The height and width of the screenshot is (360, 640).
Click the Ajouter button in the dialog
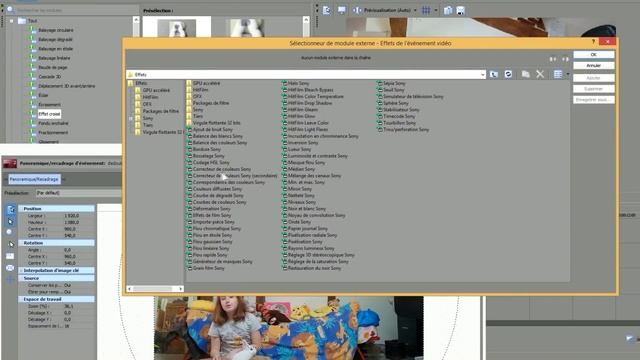[x=593, y=78]
